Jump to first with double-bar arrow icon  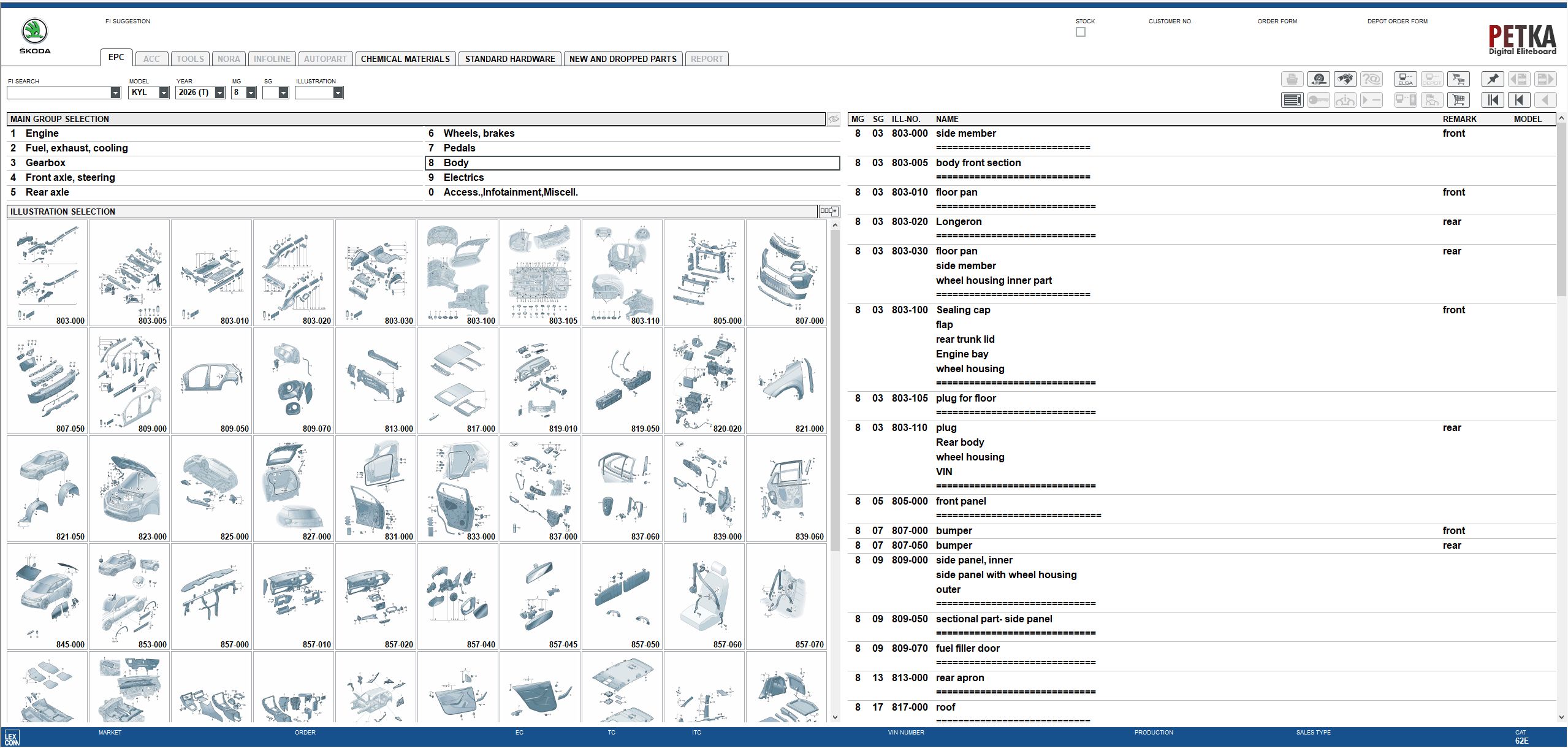click(x=1493, y=100)
